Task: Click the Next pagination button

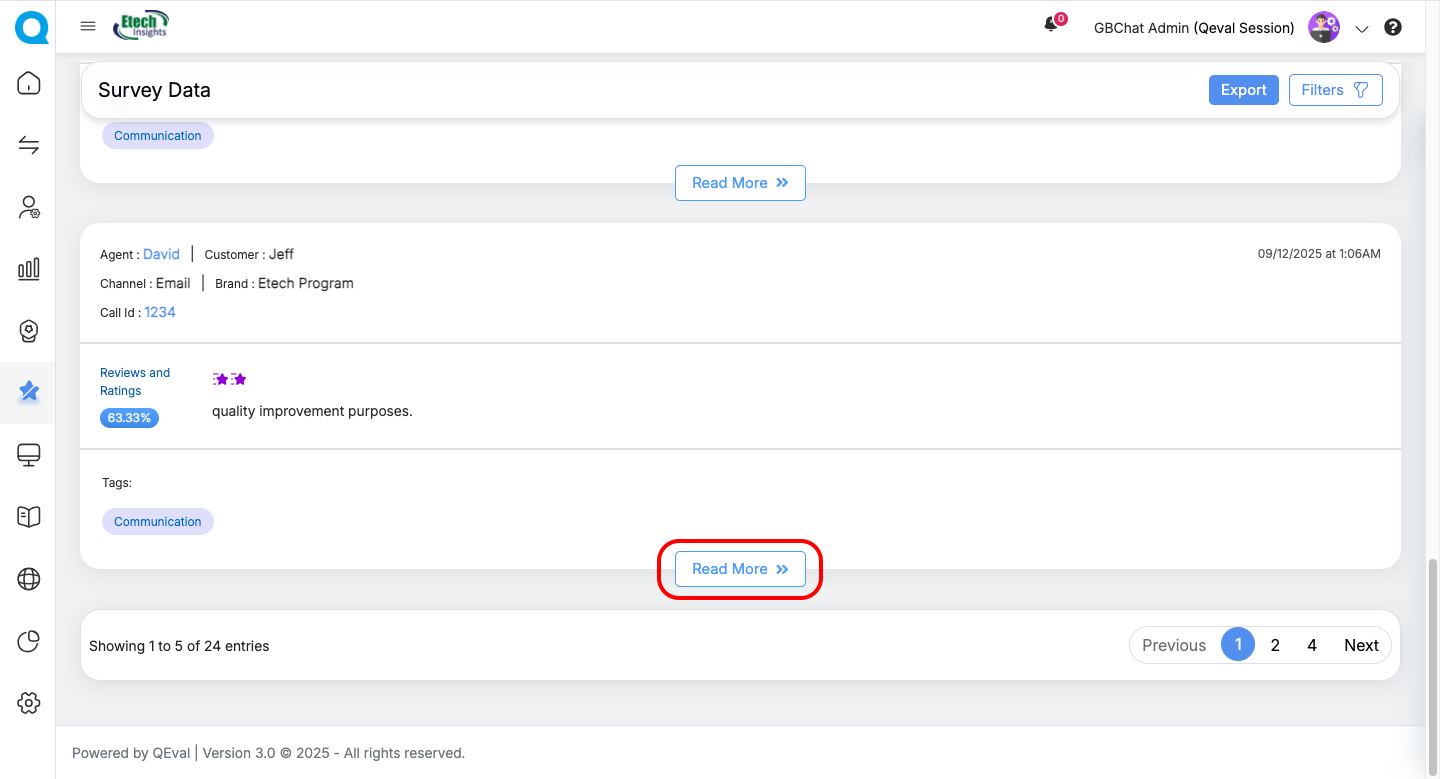Action: tap(1361, 645)
